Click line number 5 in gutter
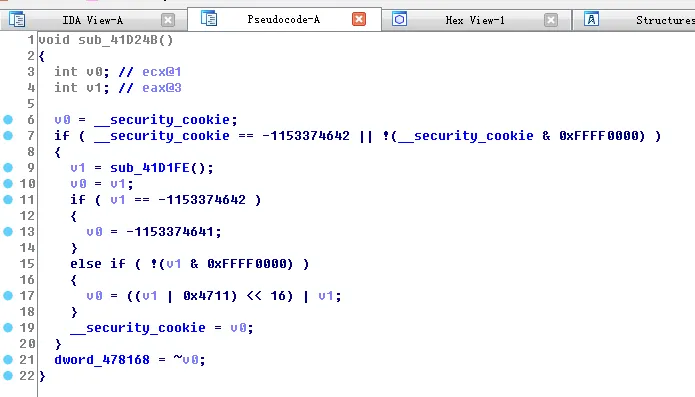 (x=30, y=104)
